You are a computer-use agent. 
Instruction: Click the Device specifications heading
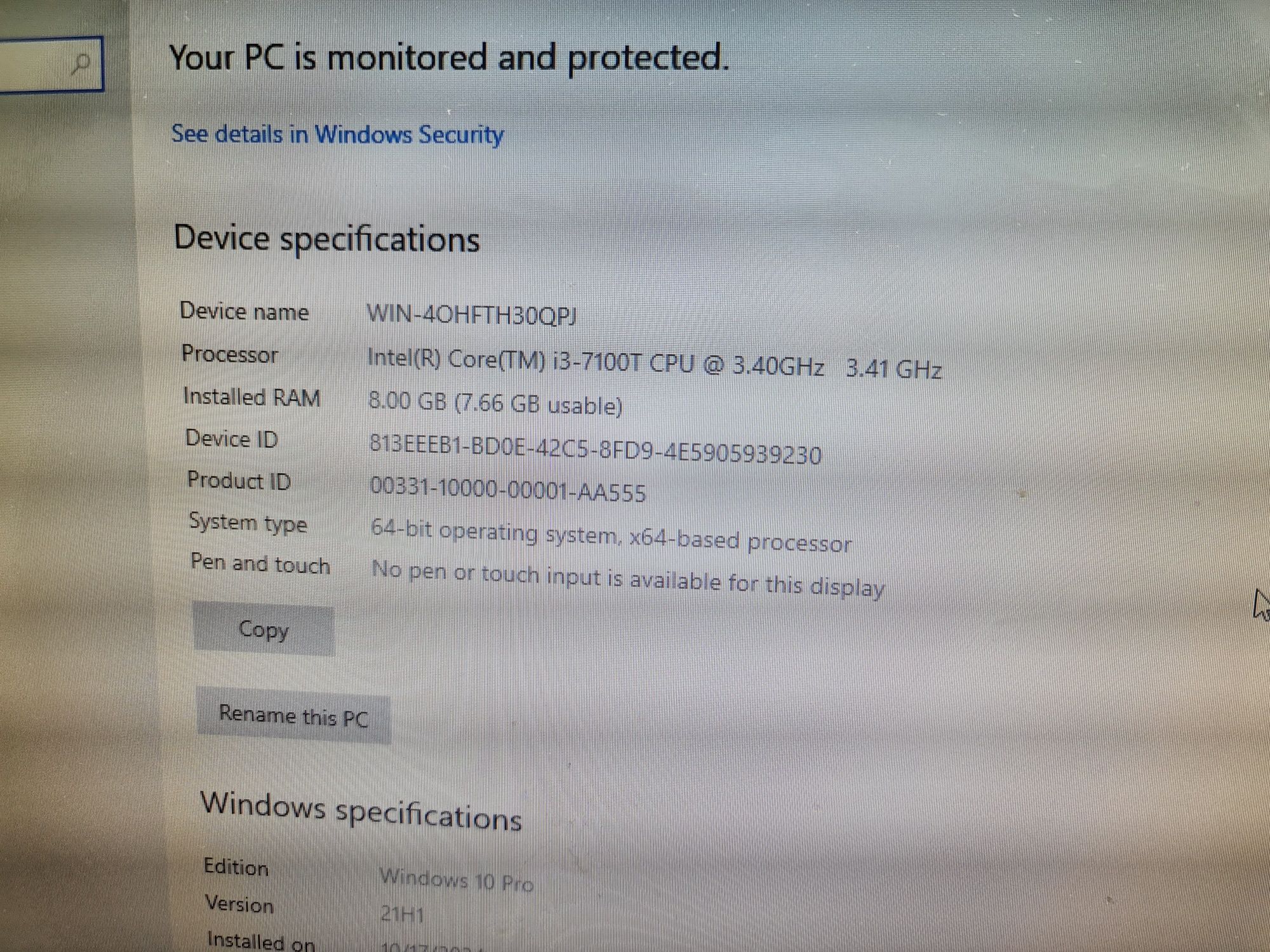coord(327,239)
